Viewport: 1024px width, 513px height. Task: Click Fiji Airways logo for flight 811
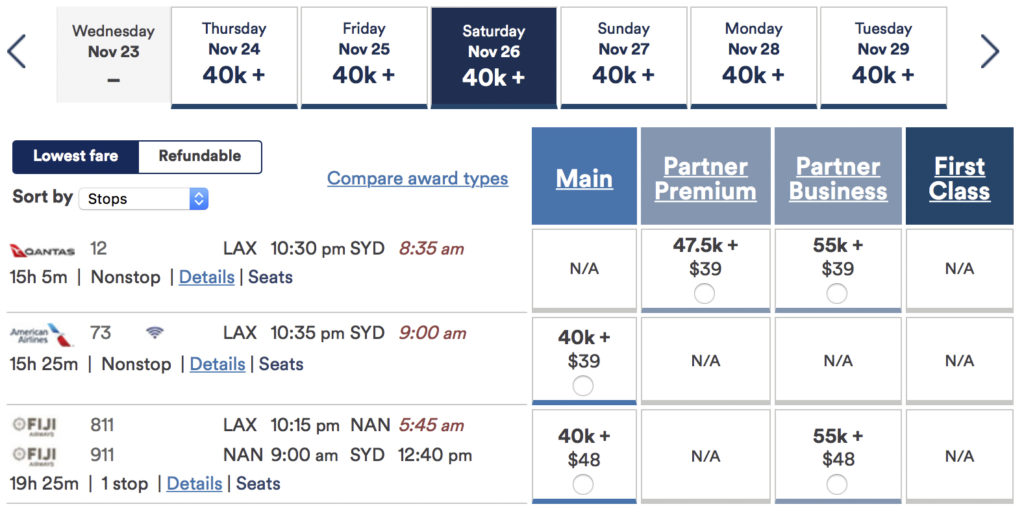35,426
